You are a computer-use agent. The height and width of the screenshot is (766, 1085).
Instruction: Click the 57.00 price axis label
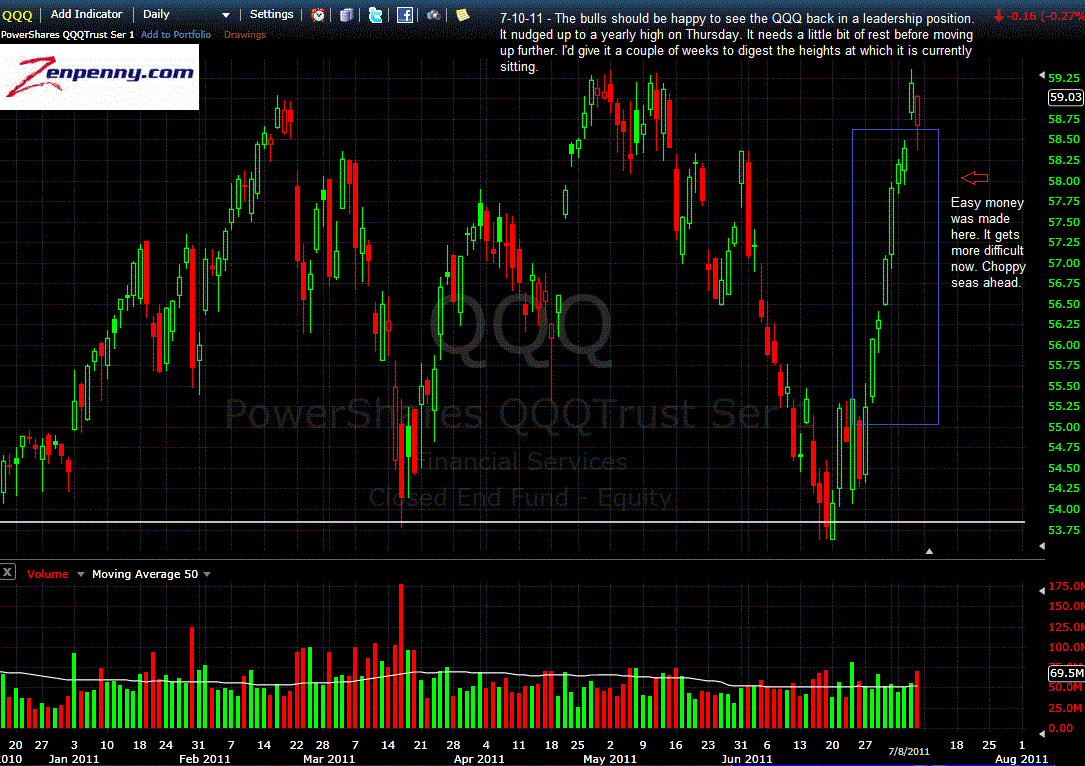1064,263
